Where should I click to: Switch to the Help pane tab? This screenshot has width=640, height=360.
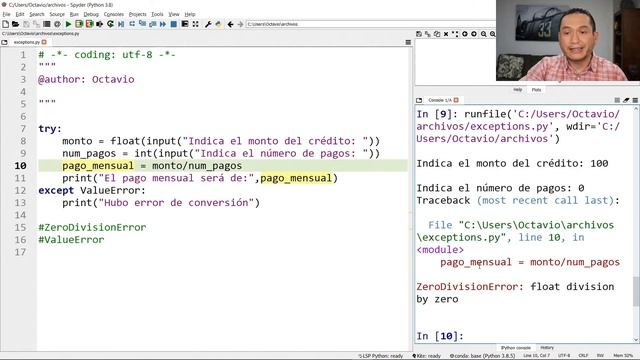[518, 90]
